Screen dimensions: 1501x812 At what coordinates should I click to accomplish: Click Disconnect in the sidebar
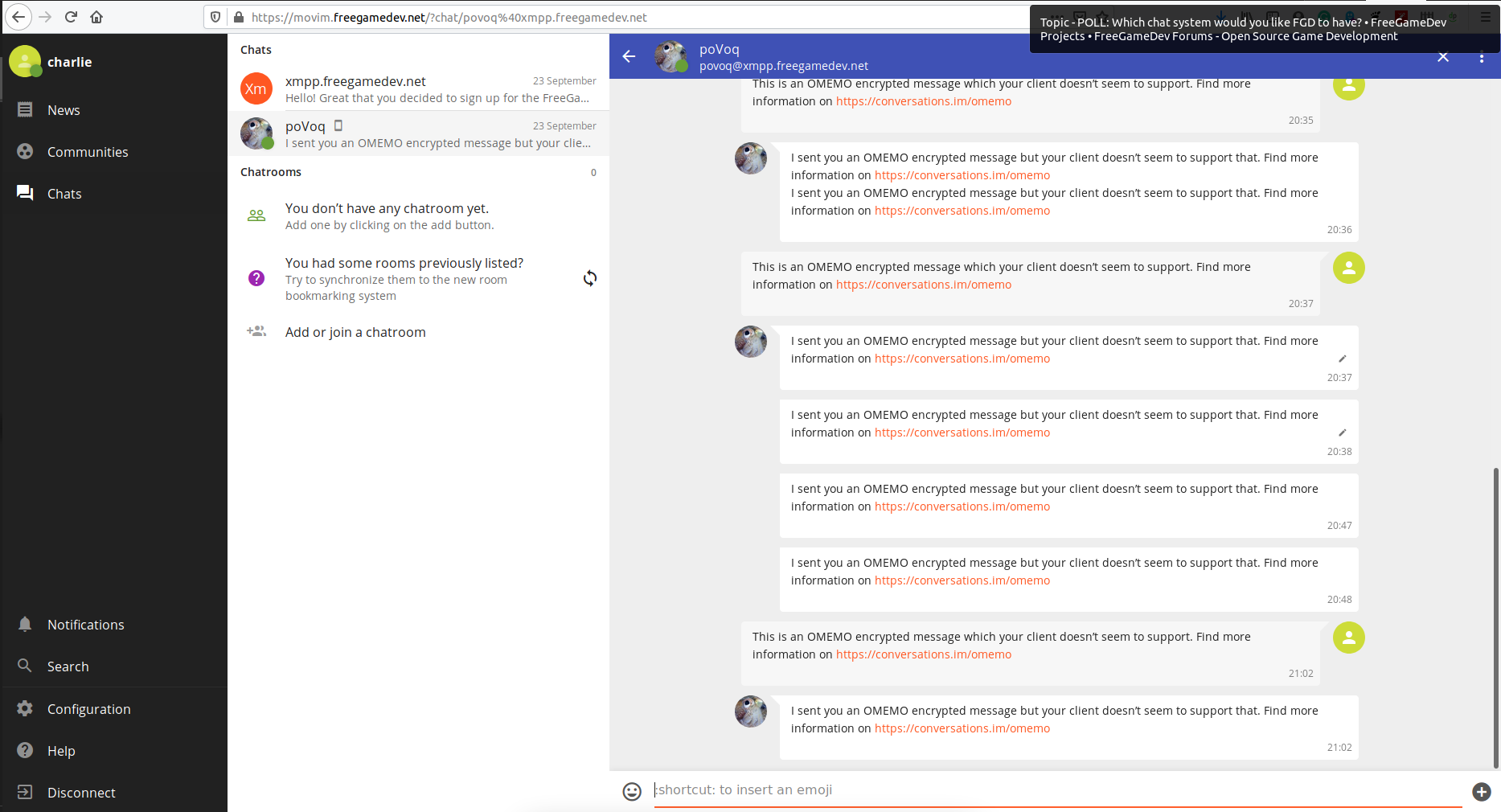coord(81,793)
